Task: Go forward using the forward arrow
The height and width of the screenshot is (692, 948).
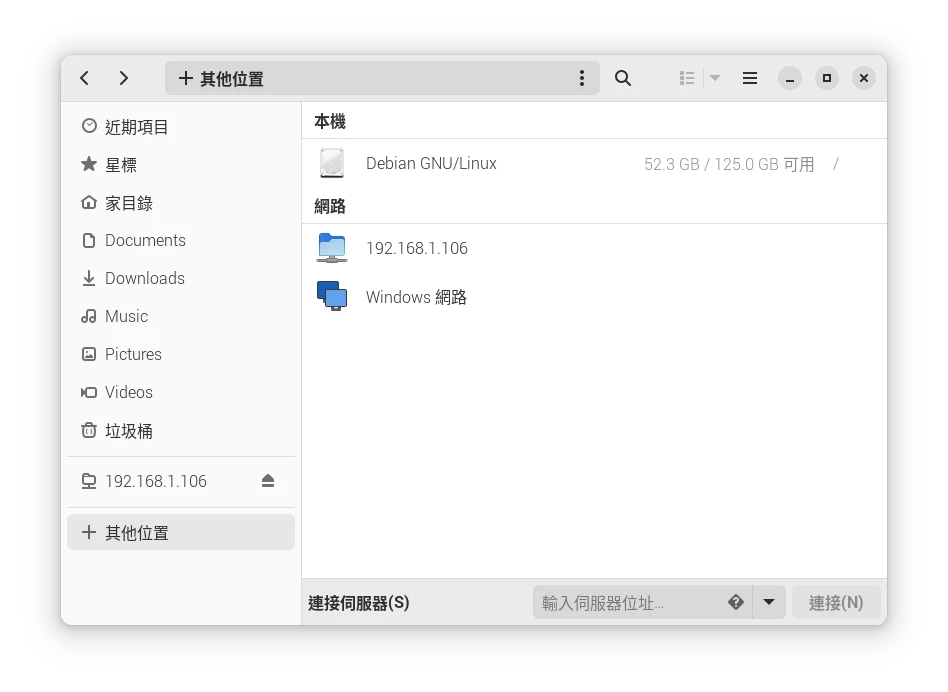Action: point(123,78)
